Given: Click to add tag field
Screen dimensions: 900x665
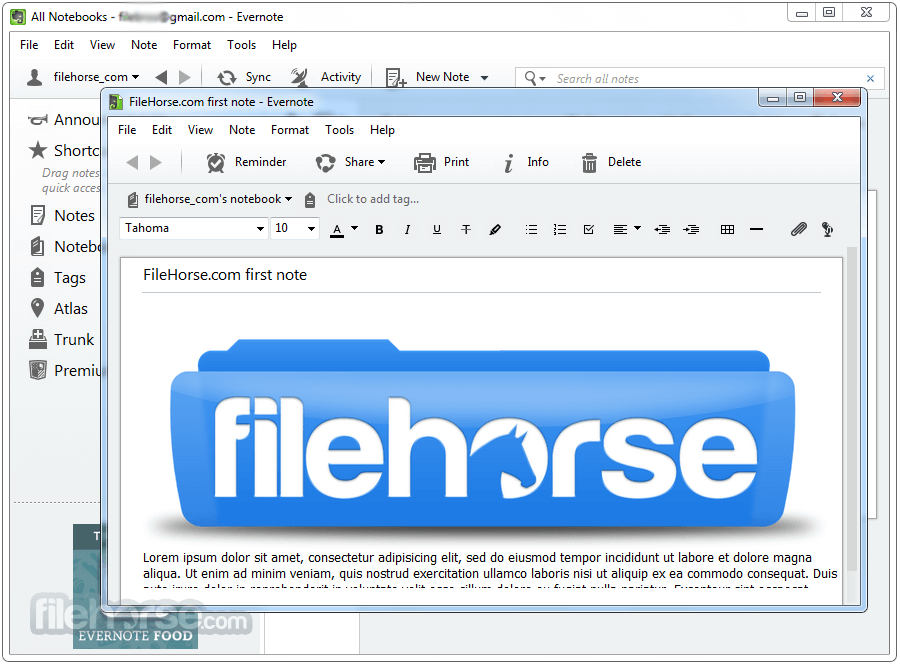Looking at the screenshot, I should point(373,199).
